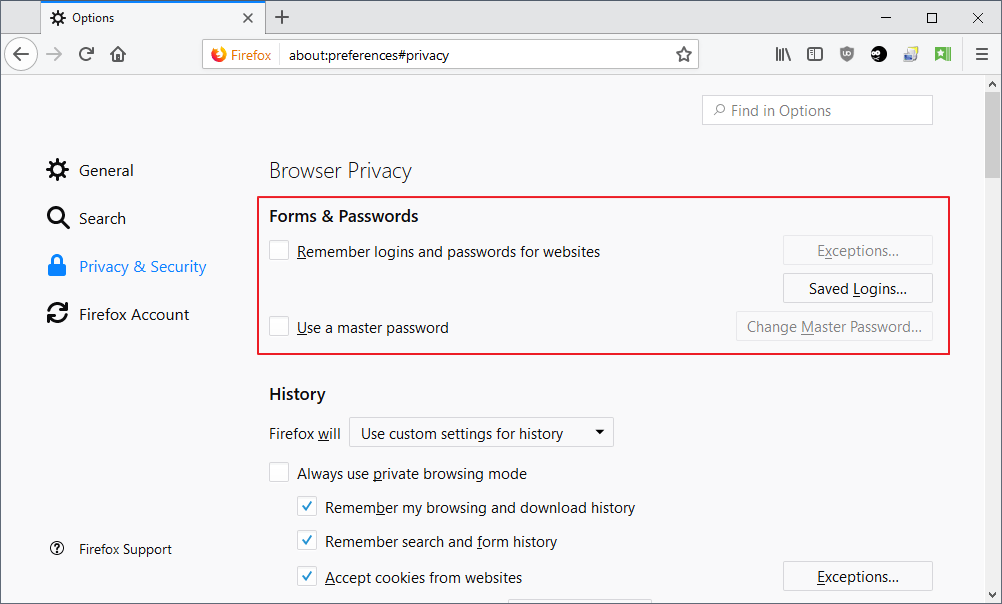Click the Library toolbar icon
1002x604 pixels.
pos(783,54)
